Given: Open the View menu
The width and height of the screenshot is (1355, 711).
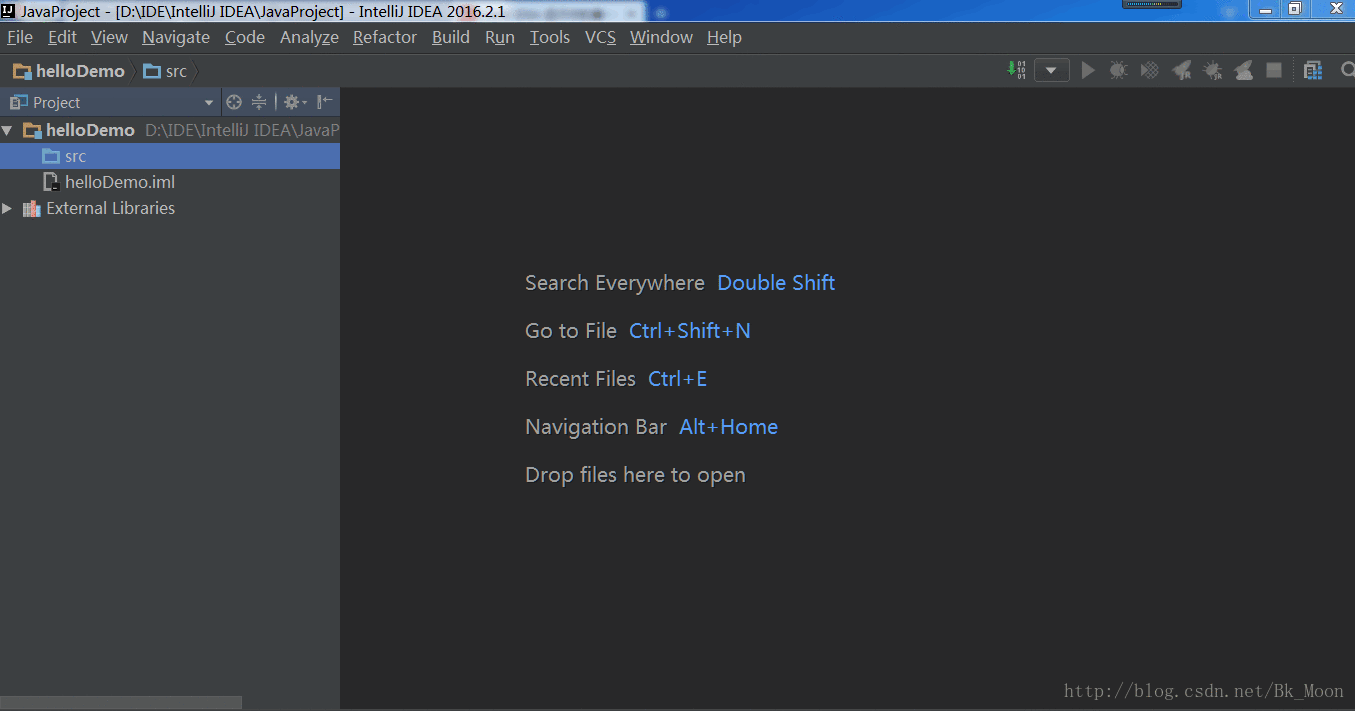Looking at the screenshot, I should 109,37.
